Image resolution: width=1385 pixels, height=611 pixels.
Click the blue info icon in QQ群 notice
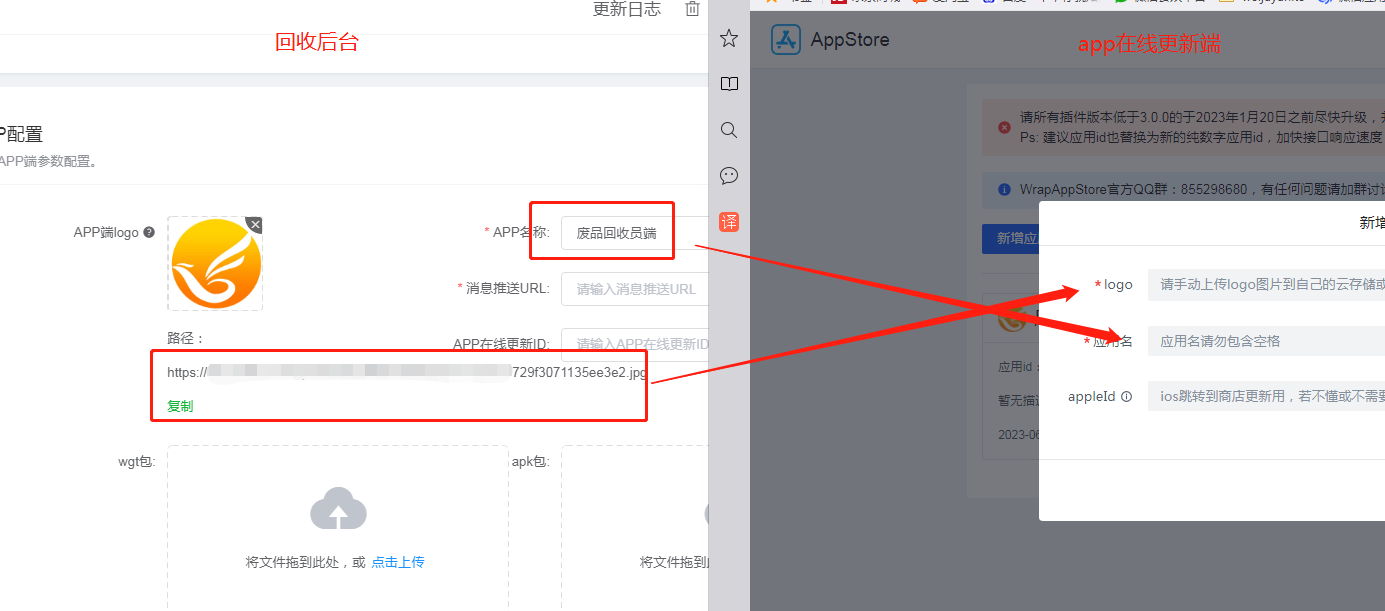[x=1004, y=189]
